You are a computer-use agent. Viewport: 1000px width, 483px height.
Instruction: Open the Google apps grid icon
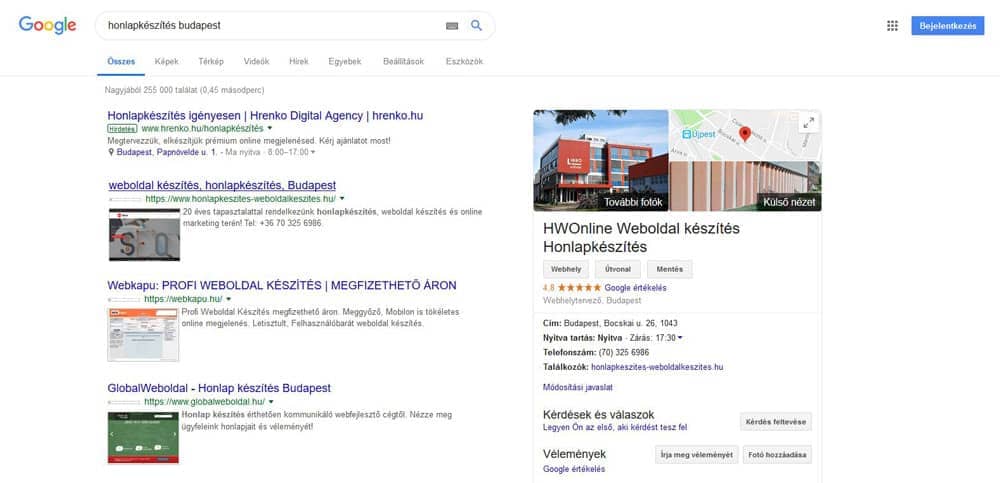(x=892, y=26)
